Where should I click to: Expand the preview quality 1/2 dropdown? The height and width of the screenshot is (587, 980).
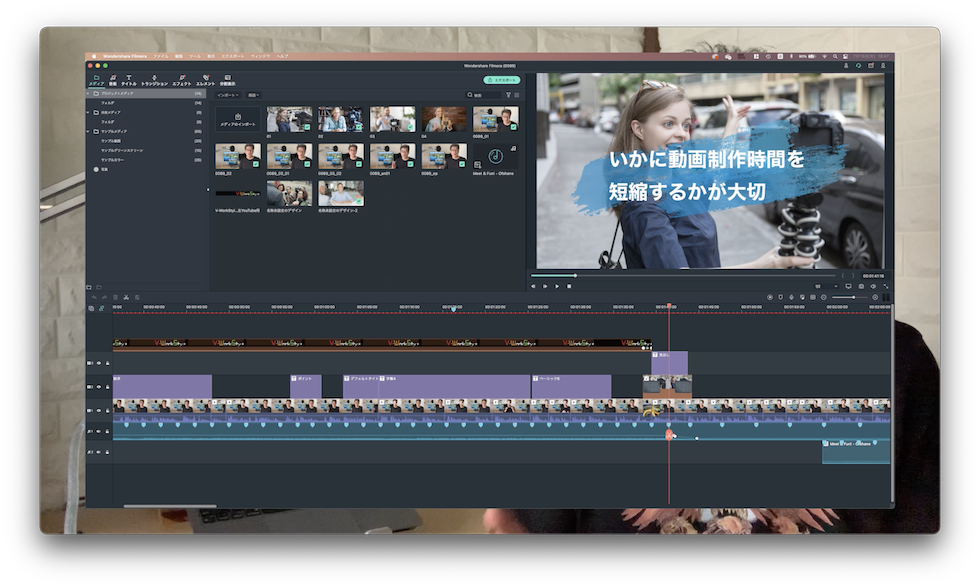click(820, 286)
